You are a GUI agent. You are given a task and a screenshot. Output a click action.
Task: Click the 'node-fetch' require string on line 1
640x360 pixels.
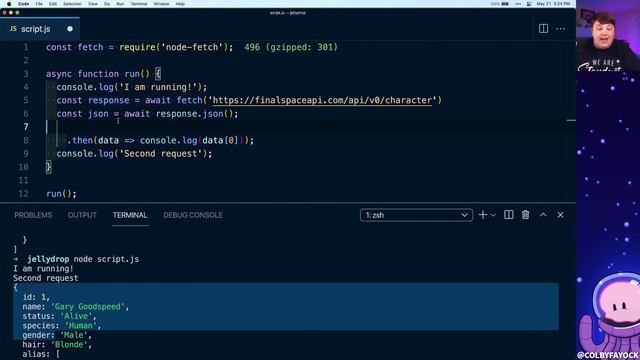point(192,47)
